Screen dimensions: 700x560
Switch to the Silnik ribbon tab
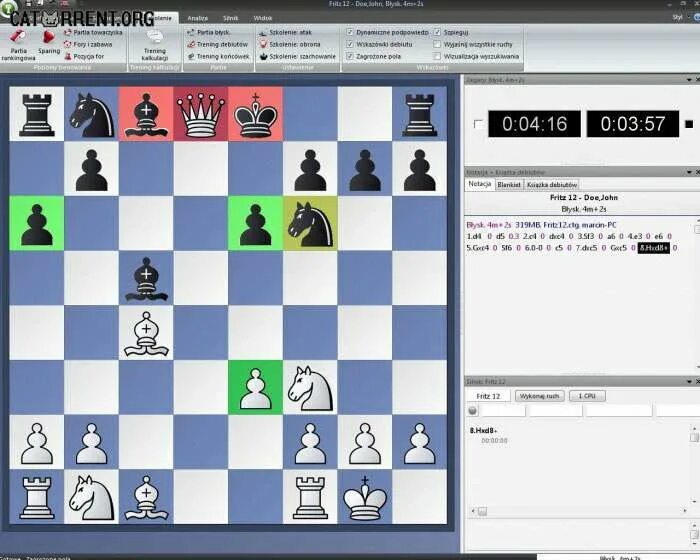[230, 18]
